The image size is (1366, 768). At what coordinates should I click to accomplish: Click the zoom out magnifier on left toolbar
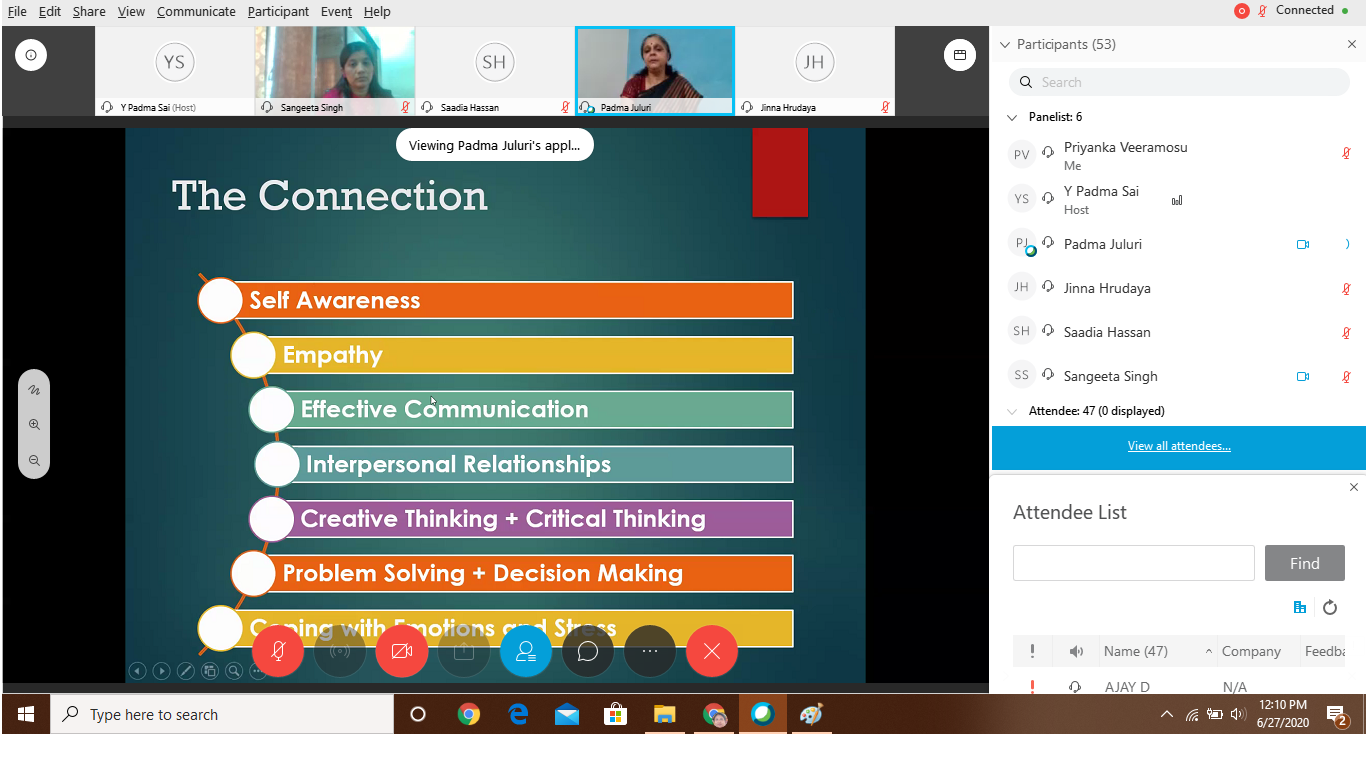(34, 460)
